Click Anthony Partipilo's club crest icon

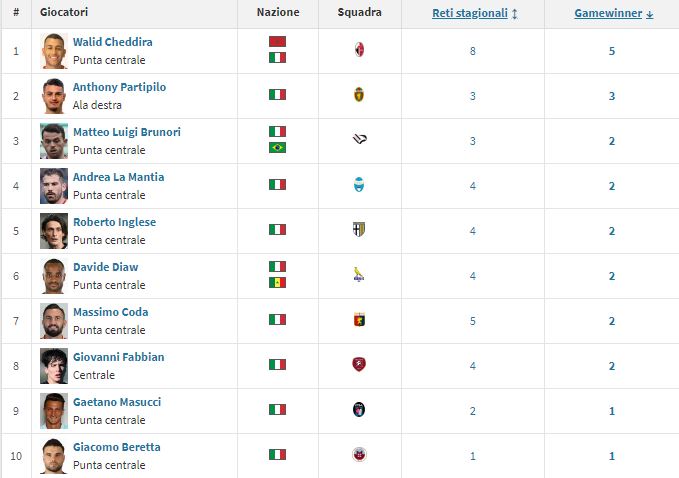click(x=360, y=95)
